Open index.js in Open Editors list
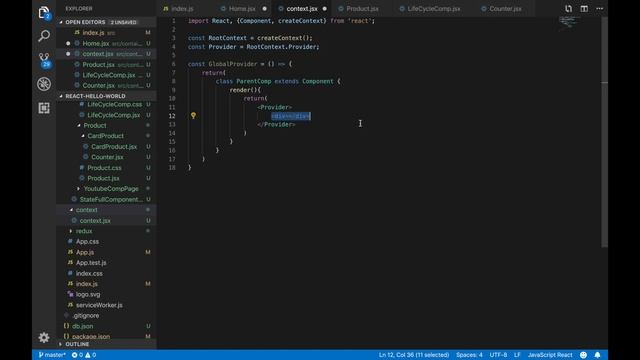640x360 pixels. pos(106,33)
